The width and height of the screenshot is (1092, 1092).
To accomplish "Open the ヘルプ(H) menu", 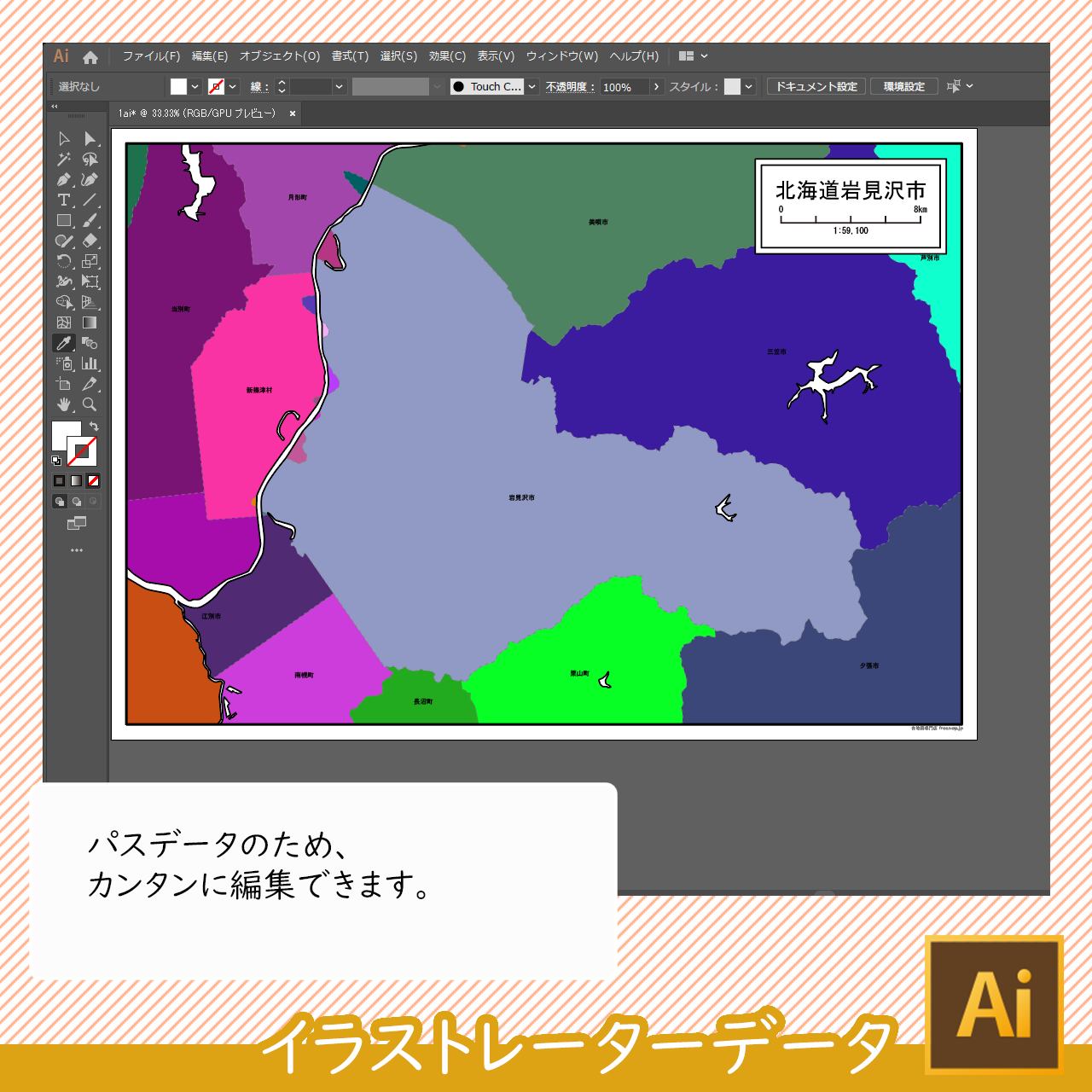I will click(634, 56).
